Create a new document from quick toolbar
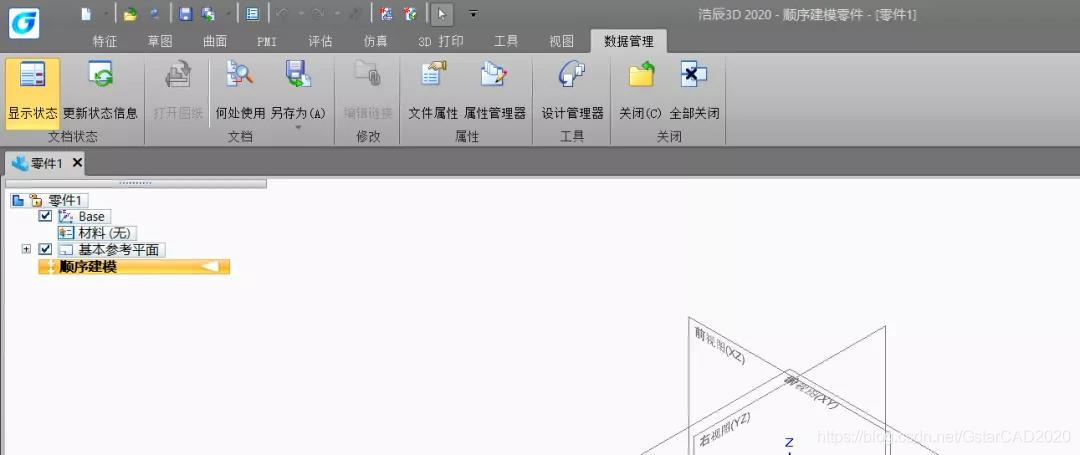This screenshot has height=455, width=1080. tap(85, 14)
